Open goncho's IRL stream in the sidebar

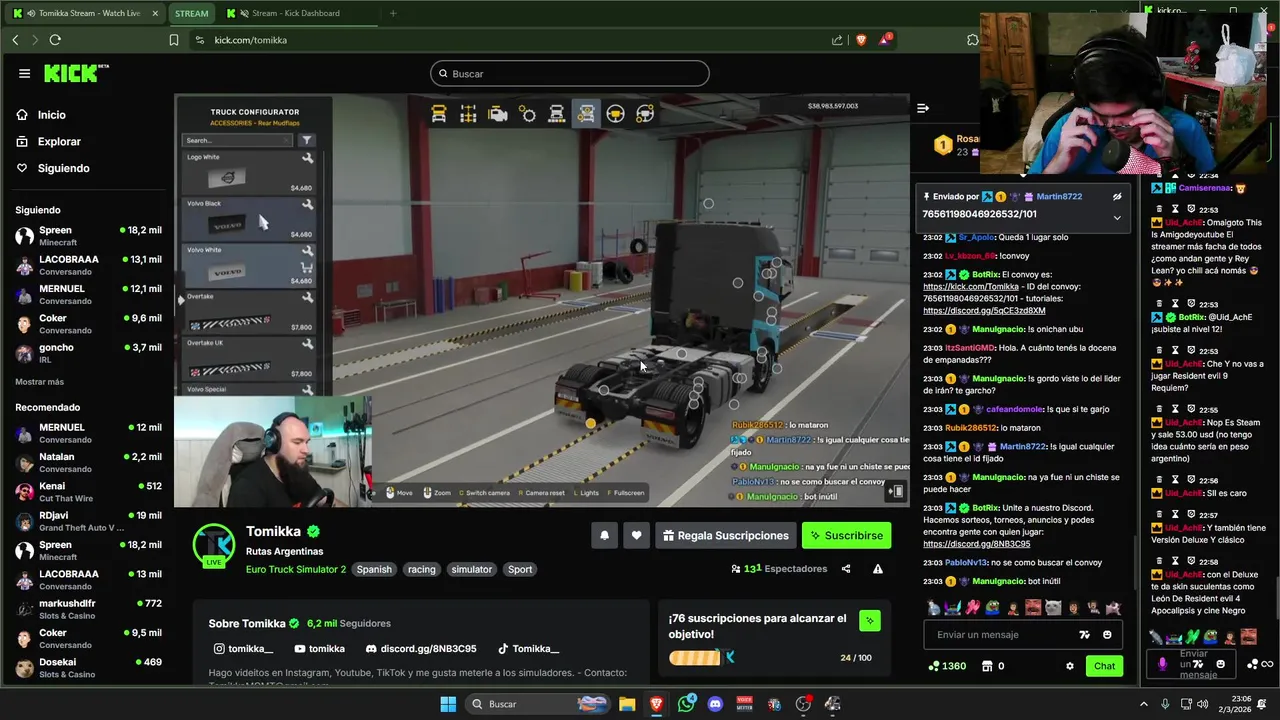coord(88,353)
